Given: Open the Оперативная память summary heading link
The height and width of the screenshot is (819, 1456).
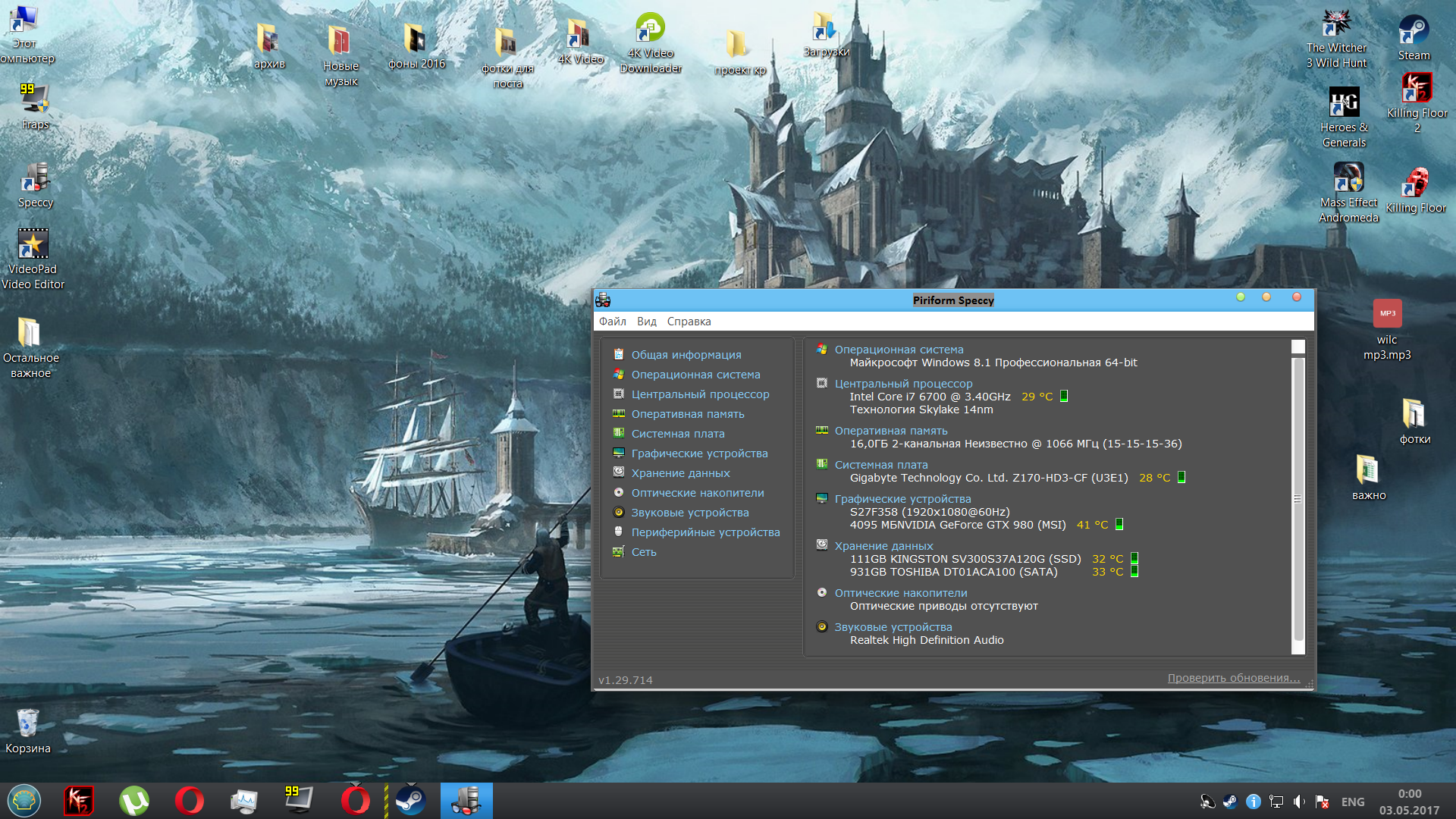Looking at the screenshot, I should [891, 431].
